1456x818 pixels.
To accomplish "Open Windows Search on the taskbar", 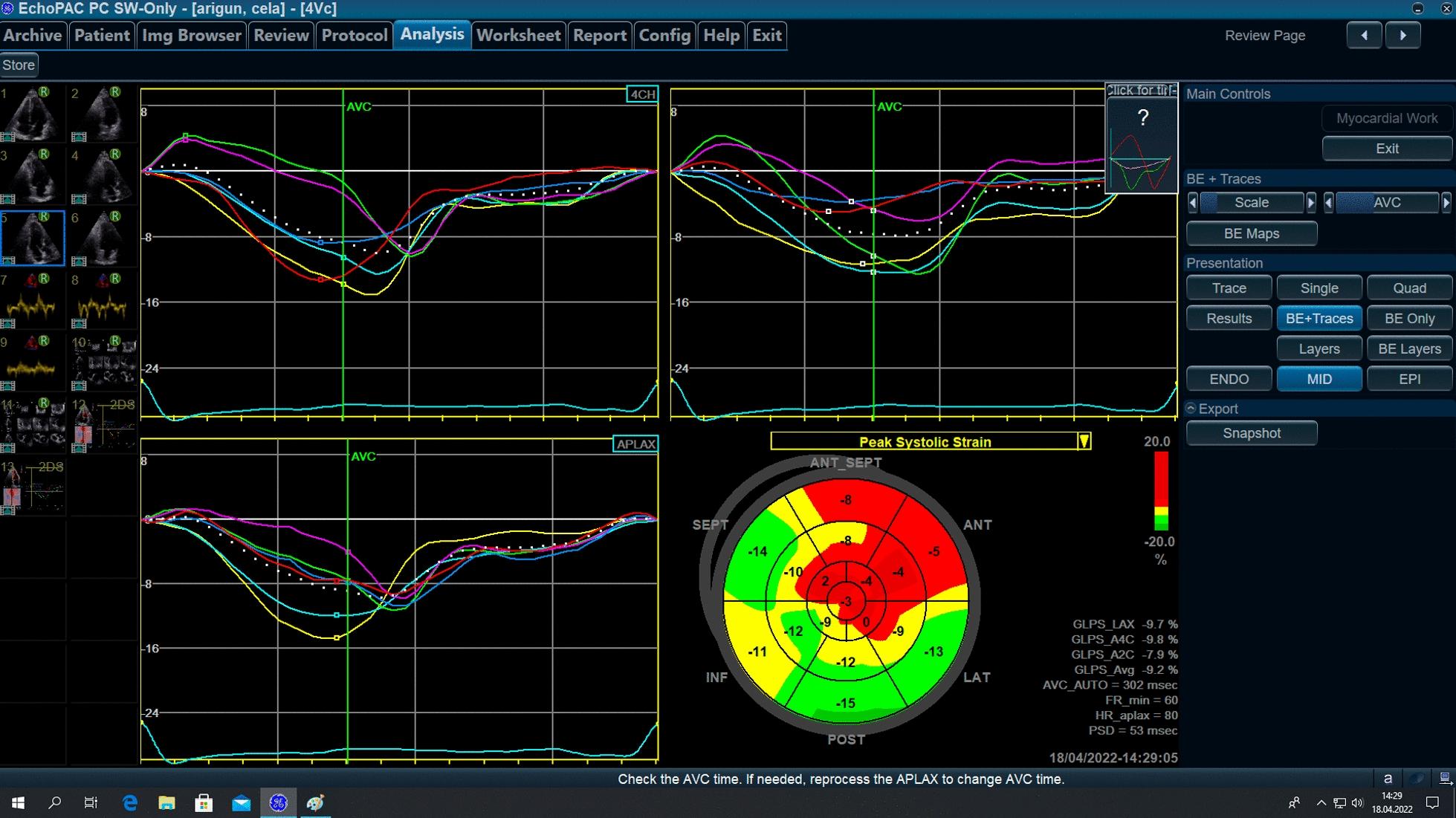I will click(54, 802).
